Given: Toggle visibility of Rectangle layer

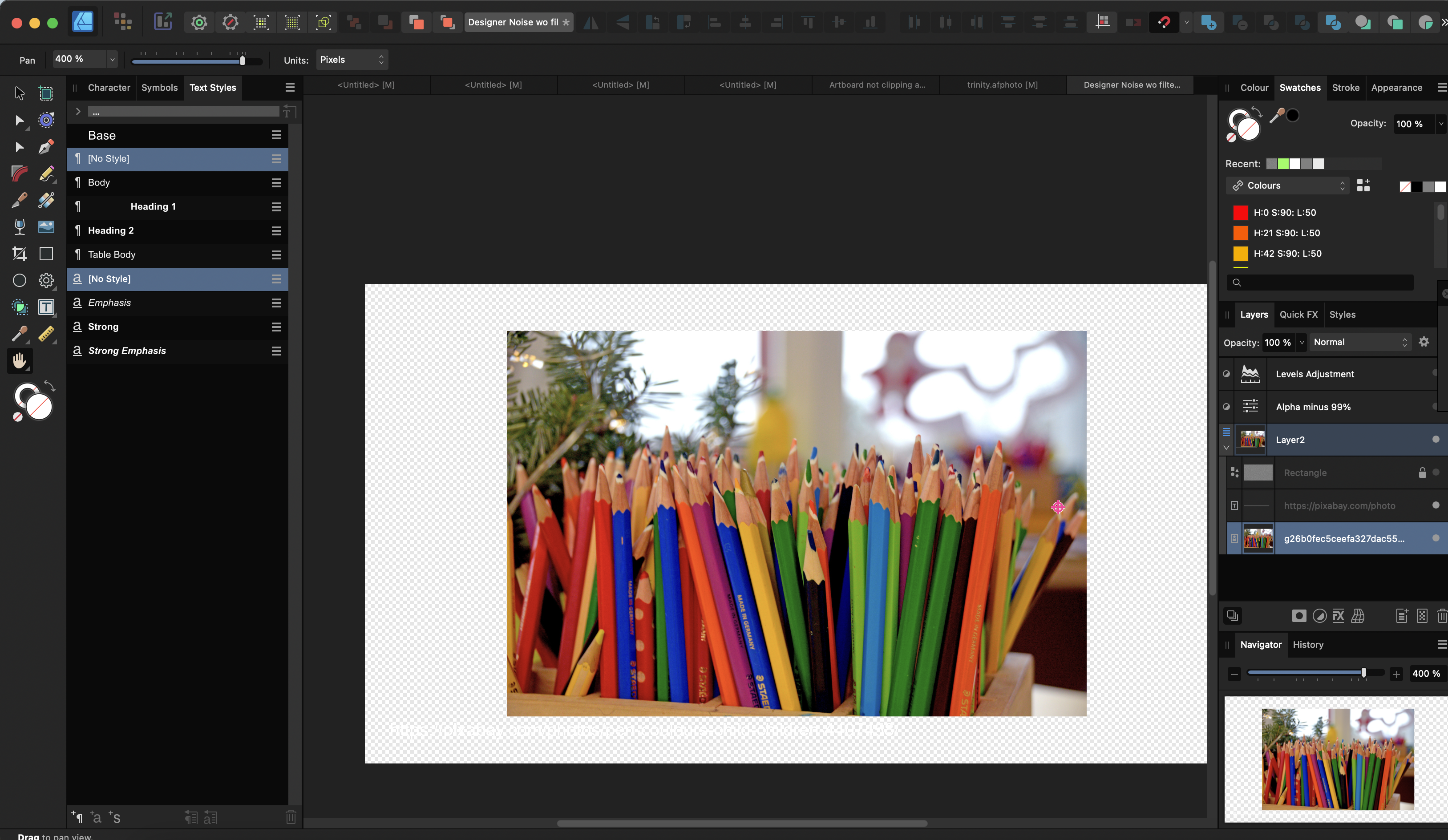Looking at the screenshot, I should point(1436,472).
